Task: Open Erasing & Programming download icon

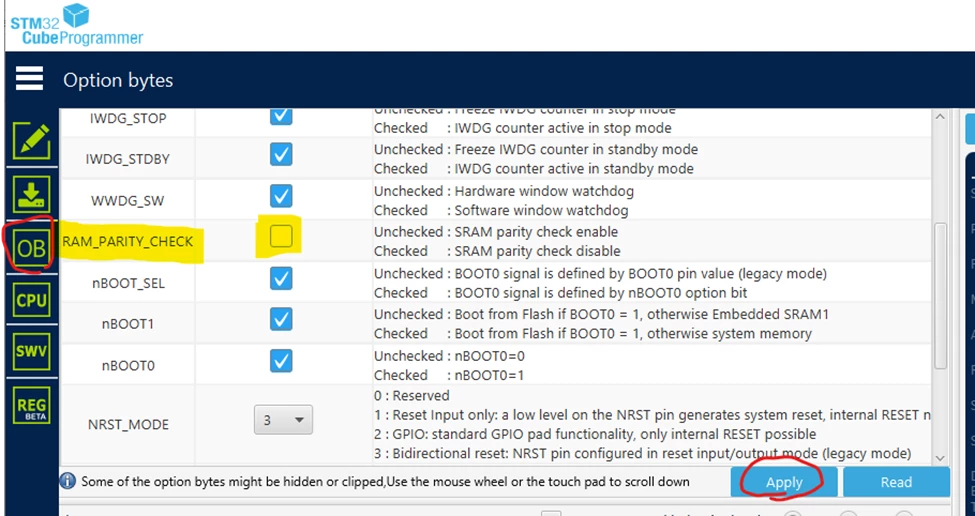Action: pyautogui.click(x=31, y=195)
